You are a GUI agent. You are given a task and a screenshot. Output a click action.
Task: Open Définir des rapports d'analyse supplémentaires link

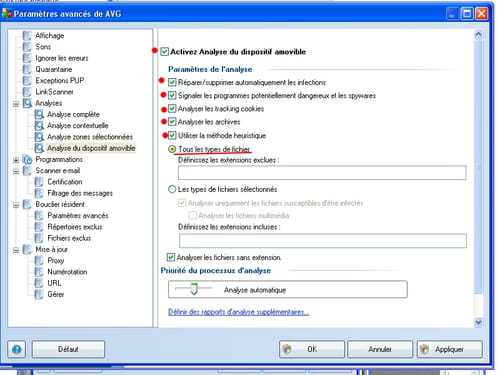tap(238, 312)
